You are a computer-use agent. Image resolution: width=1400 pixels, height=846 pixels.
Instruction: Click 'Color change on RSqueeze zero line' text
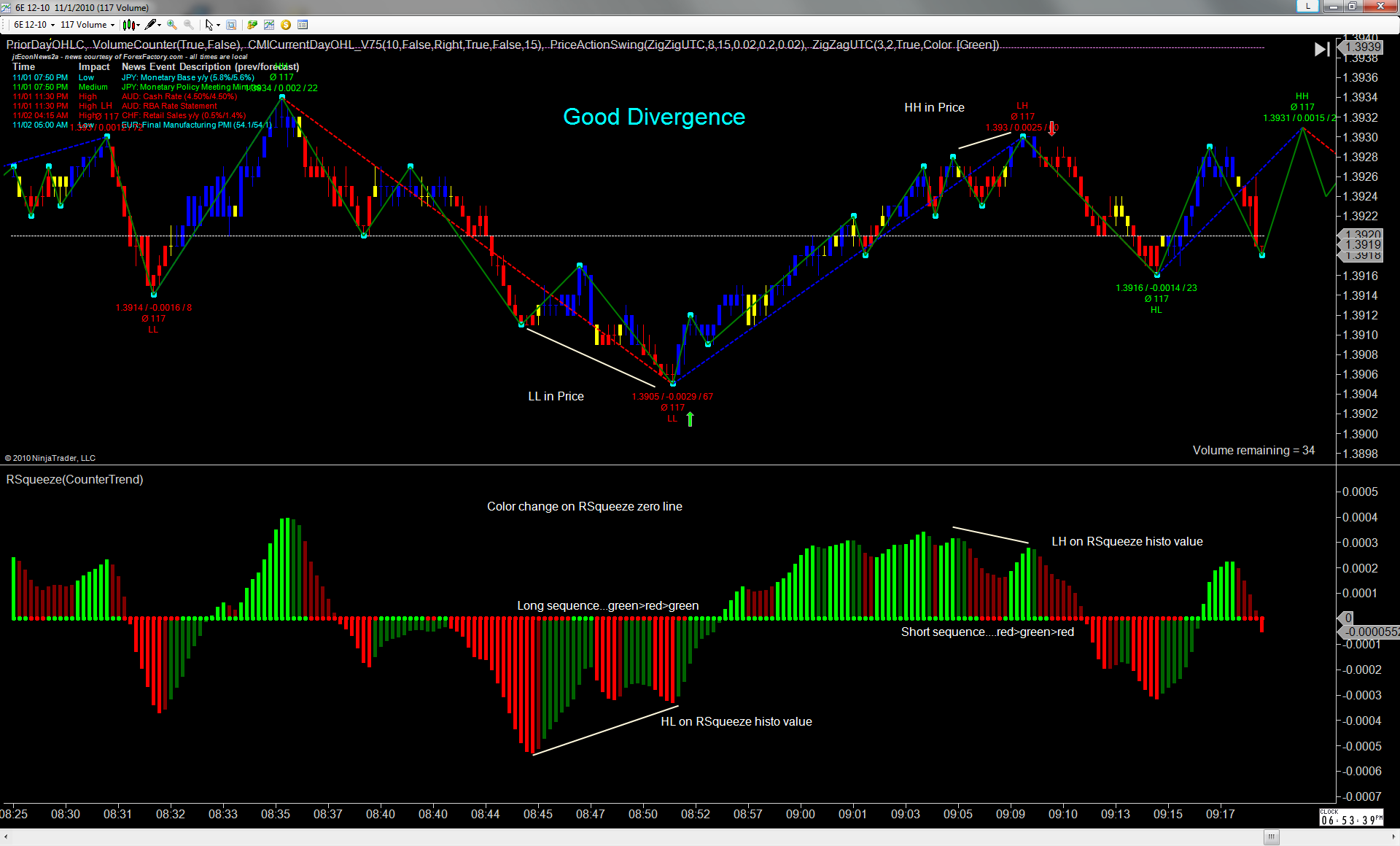(x=585, y=507)
